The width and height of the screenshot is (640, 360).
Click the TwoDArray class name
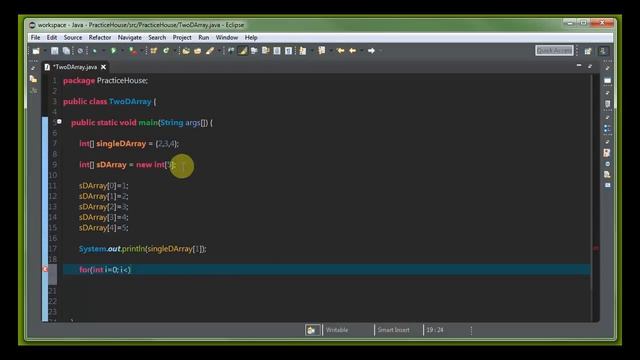point(130,102)
